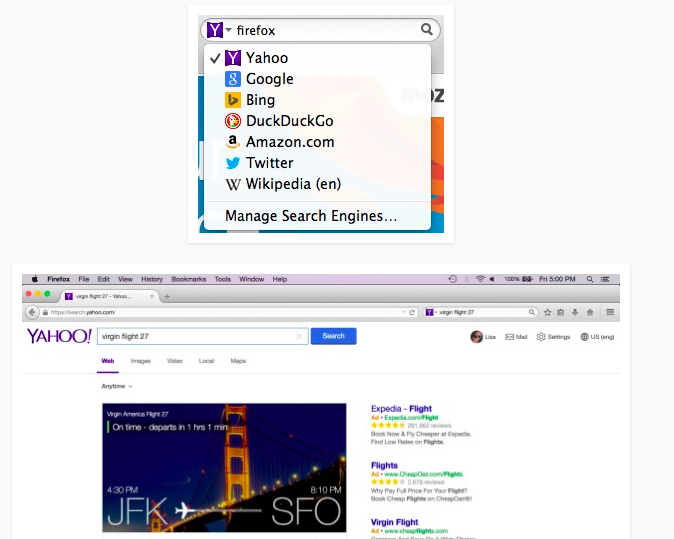Open the Notification Center icon

[605, 279]
